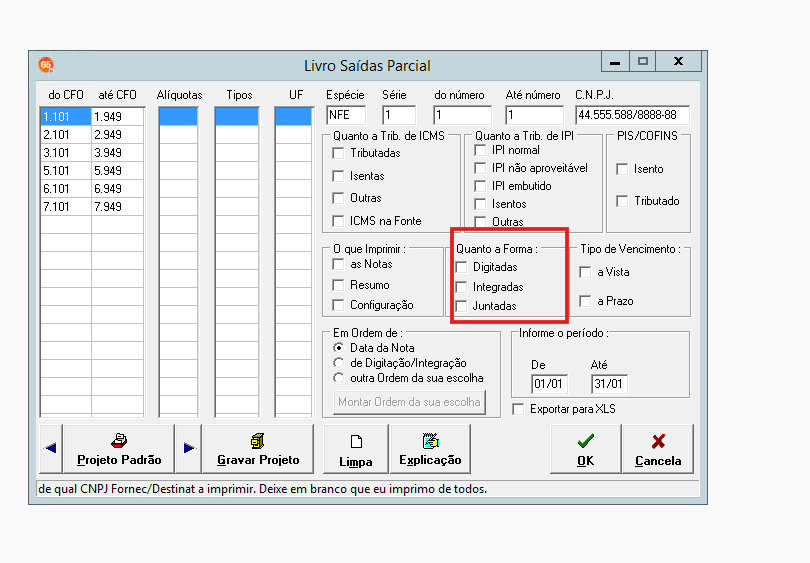The image size is (810, 563).
Task: Enable the Juntadas checkbox
Action: 461,306
